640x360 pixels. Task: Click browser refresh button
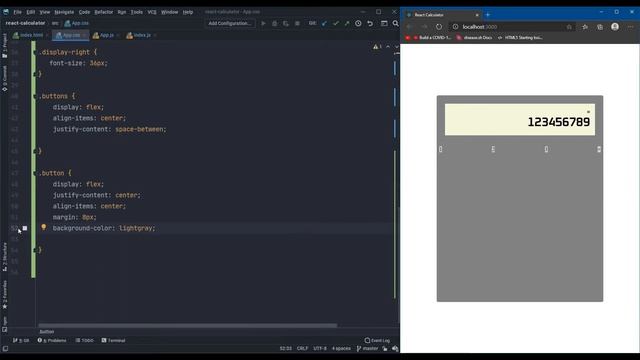[x=439, y=27]
